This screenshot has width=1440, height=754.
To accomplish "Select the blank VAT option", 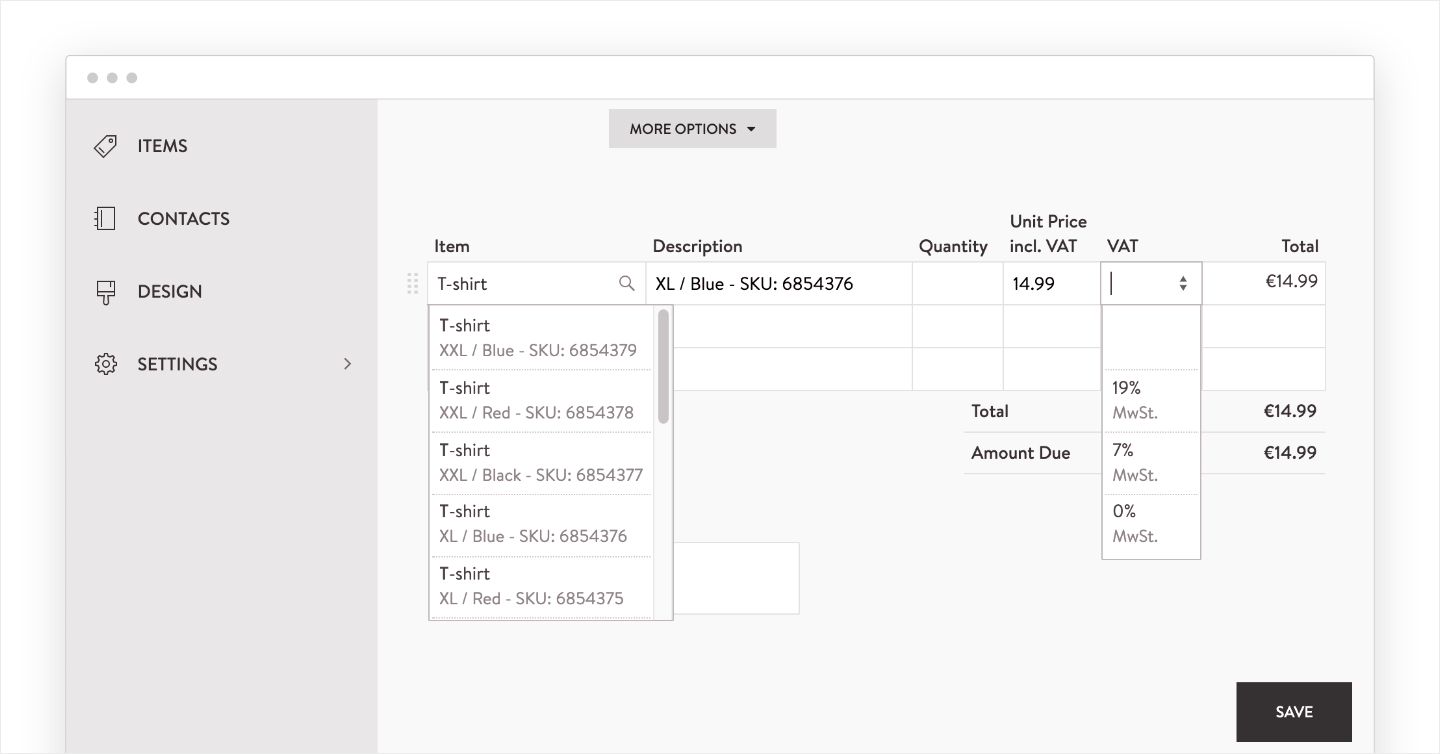I will coord(1151,338).
